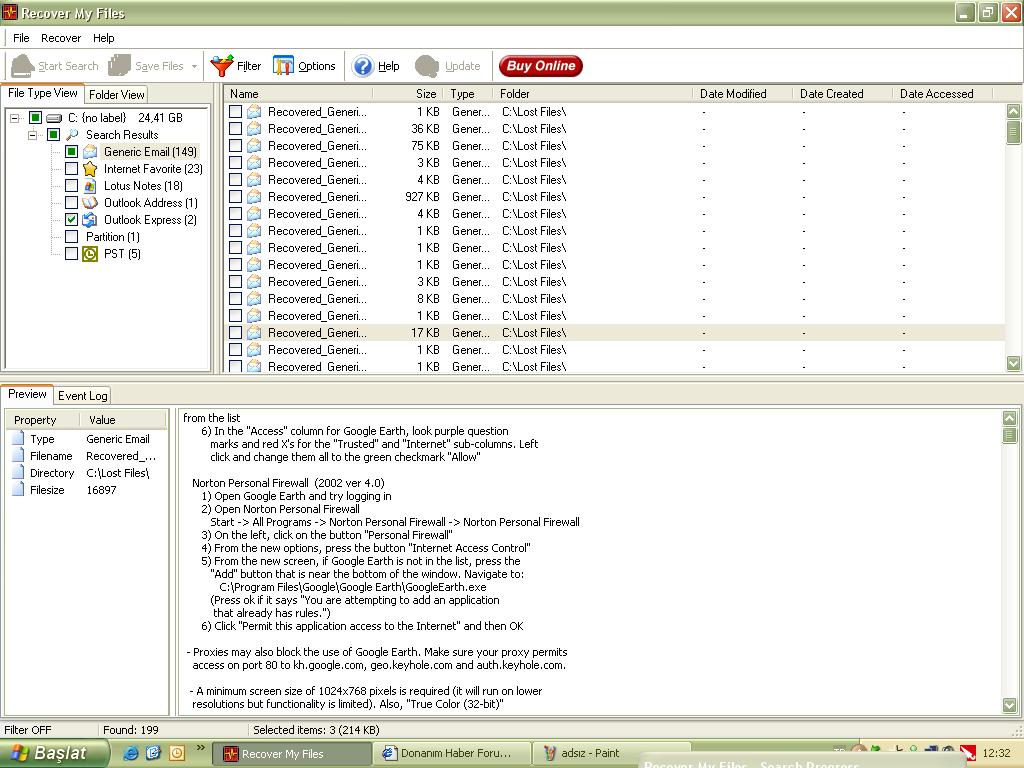
Task: Switch to the adsız - Paint taskbar window
Action: [x=612, y=753]
